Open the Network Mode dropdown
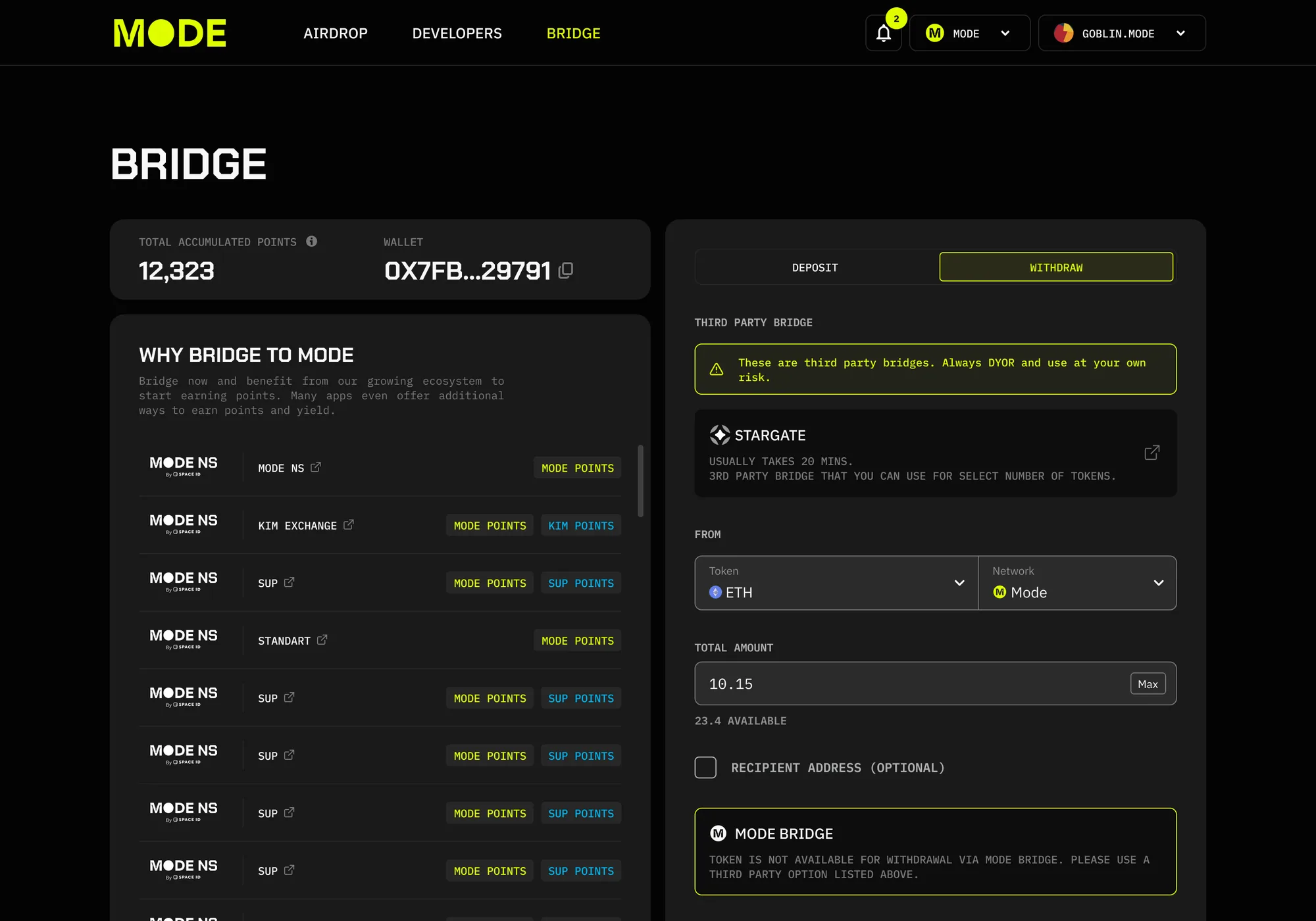Image resolution: width=1316 pixels, height=921 pixels. (1078, 583)
